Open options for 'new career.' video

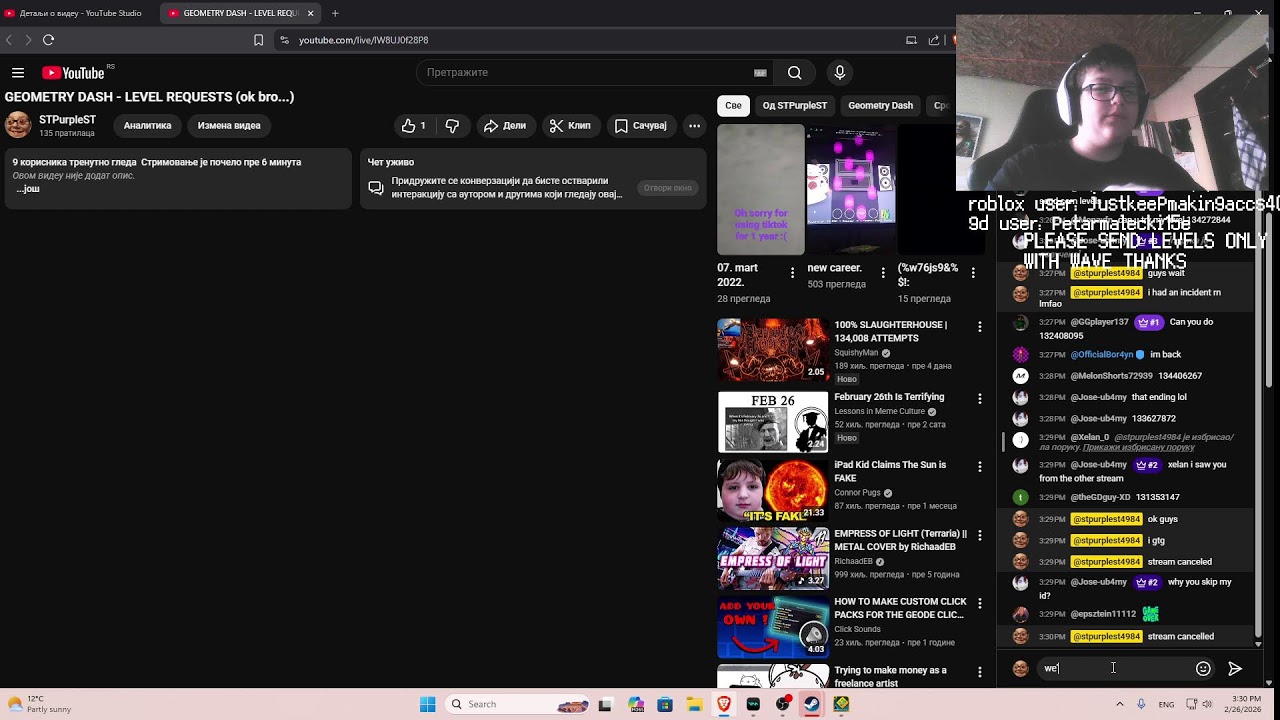(882, 273)
